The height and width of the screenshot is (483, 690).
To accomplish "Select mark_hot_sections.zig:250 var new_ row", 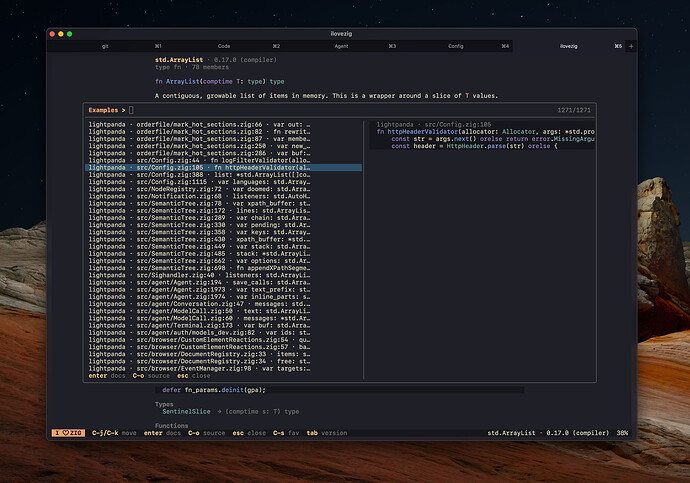I will (x=224, y=146).
